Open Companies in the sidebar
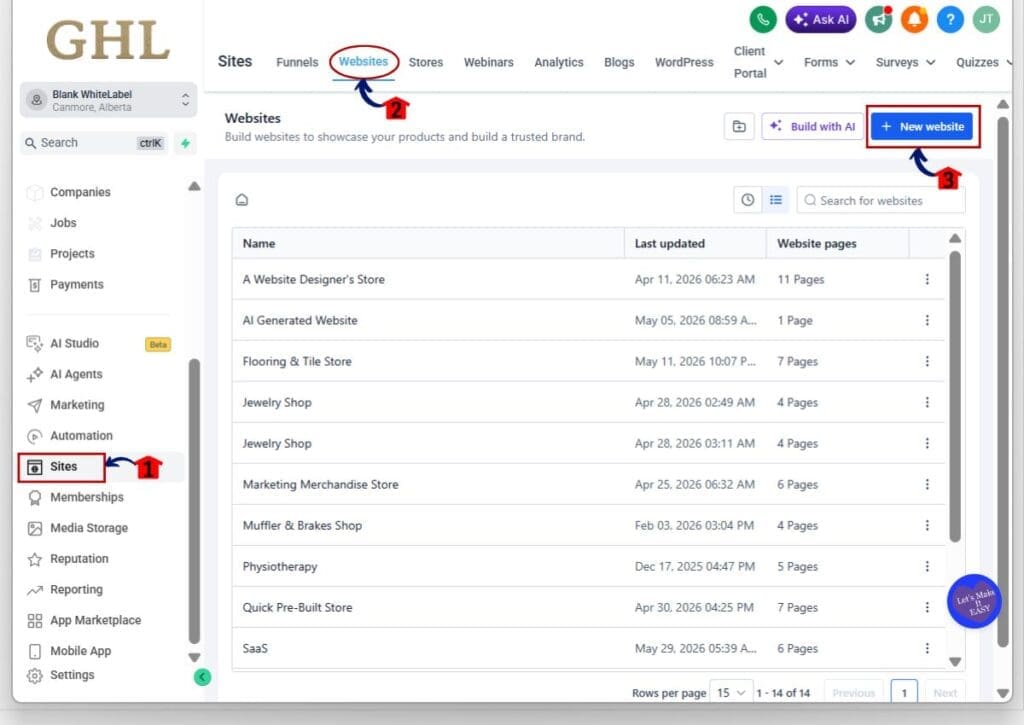The image size is (1024, 725). point(80,192)
